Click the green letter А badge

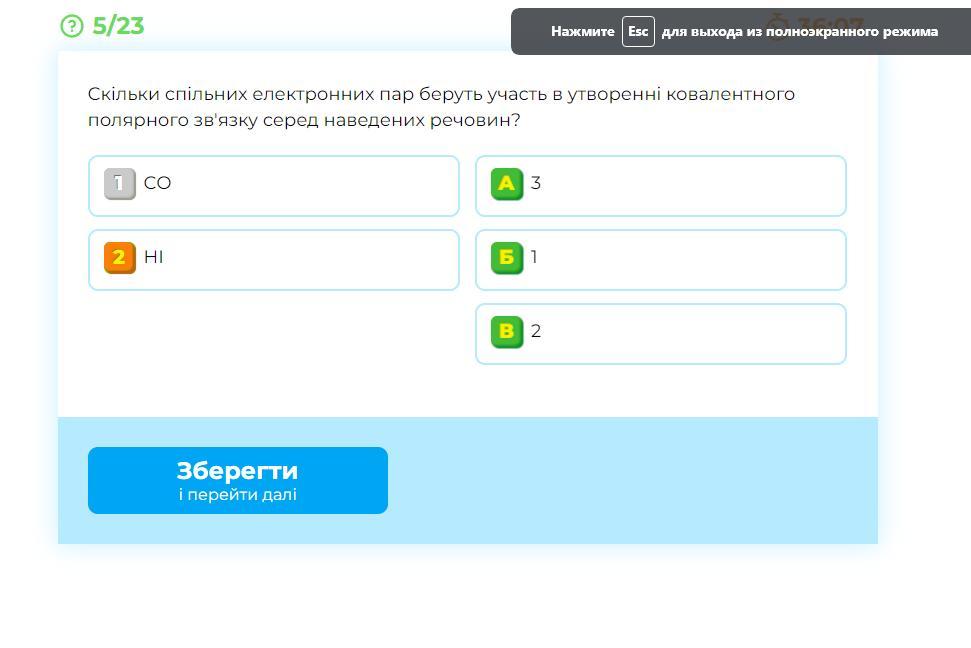coord(507,184)
